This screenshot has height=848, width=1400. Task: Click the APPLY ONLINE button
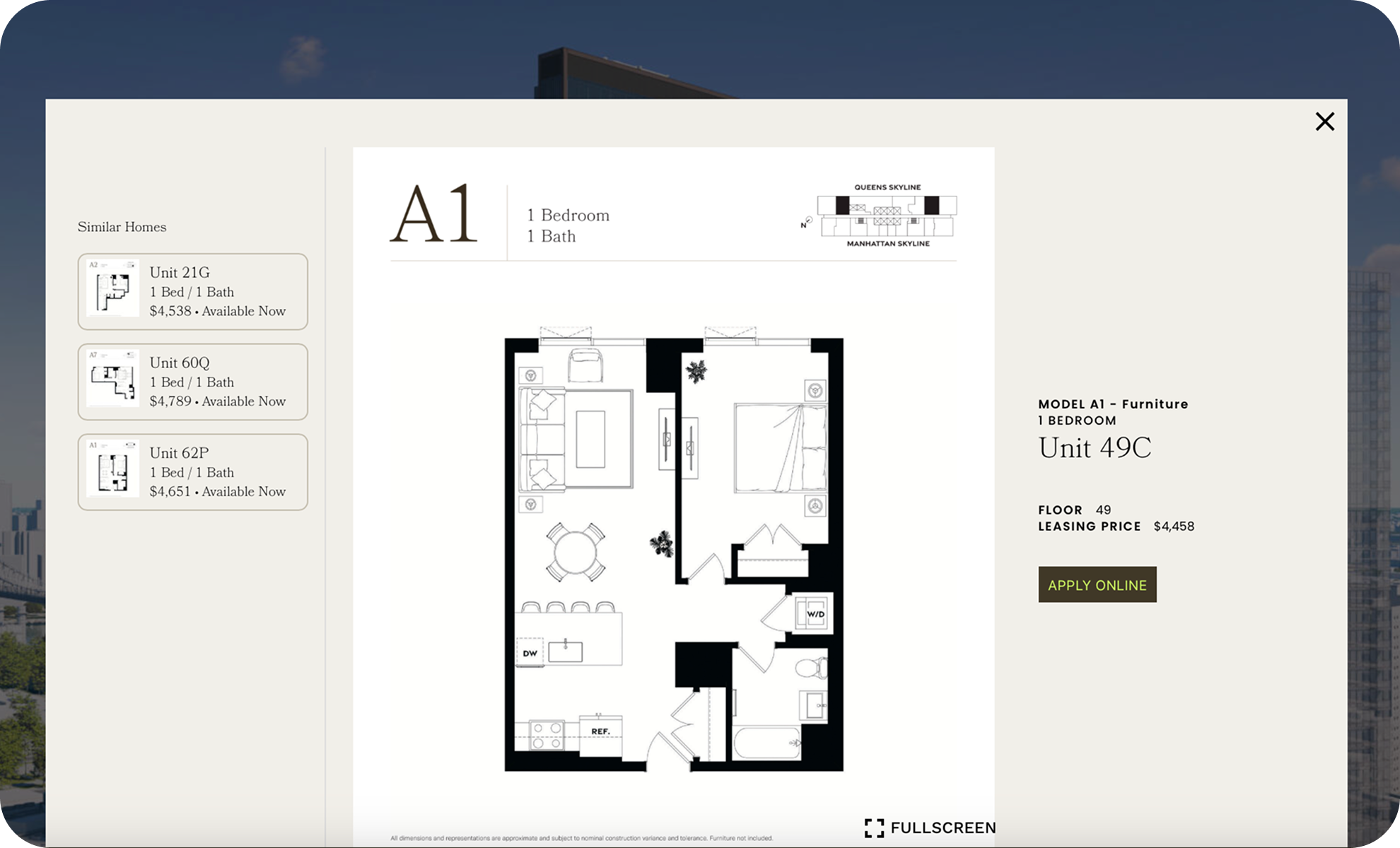[1097, 584]
